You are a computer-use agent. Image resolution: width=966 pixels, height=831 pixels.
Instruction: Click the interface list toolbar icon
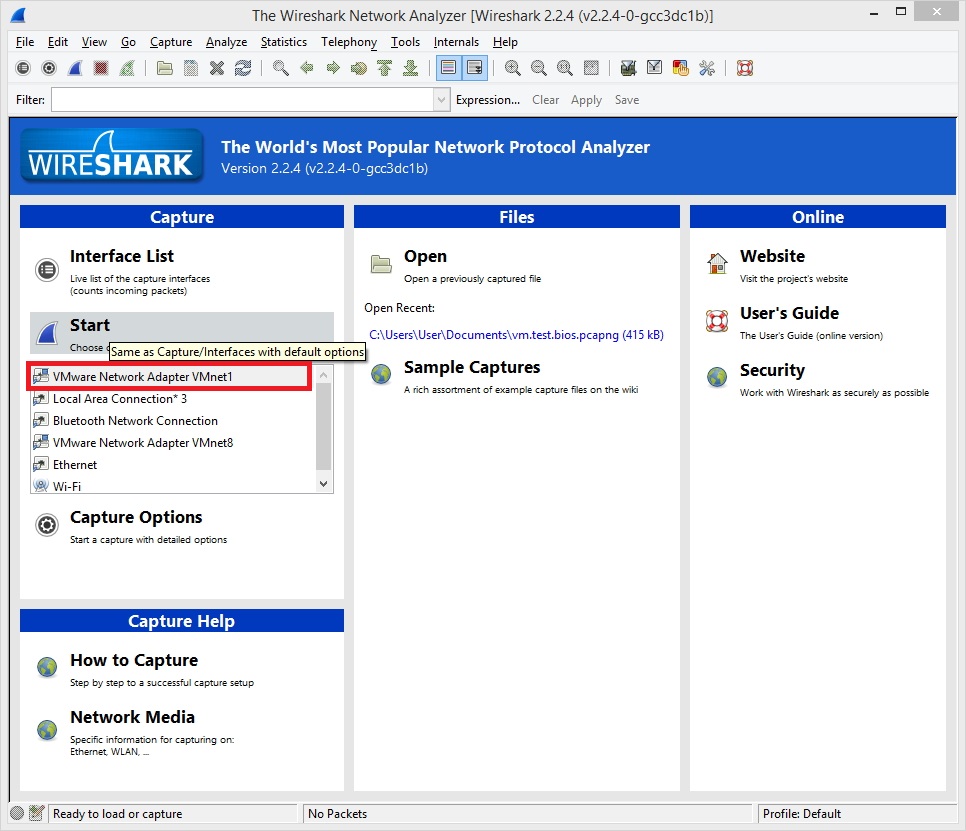pos(23,68)
